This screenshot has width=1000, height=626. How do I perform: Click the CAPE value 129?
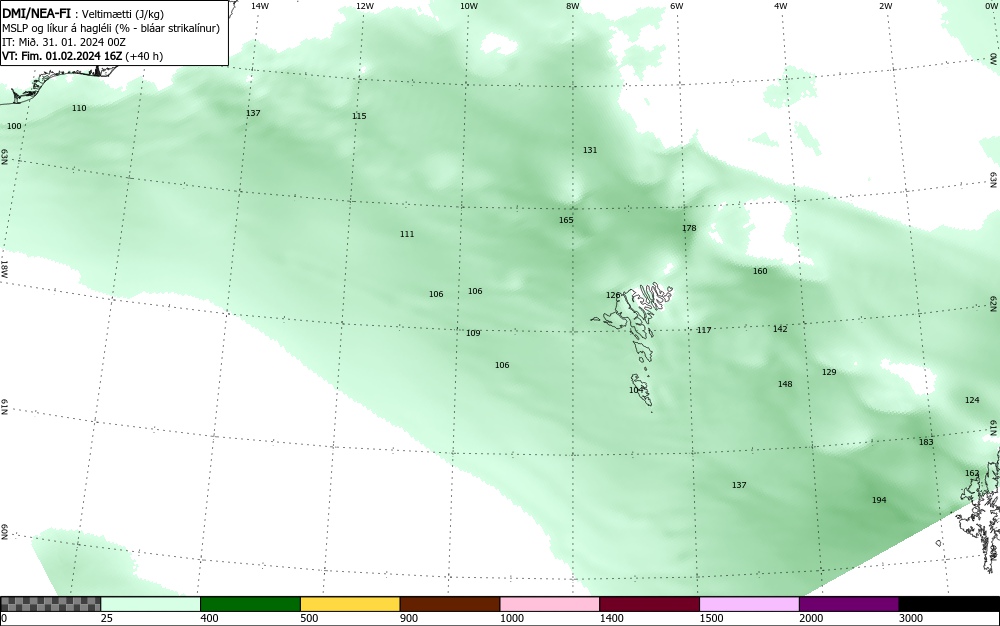pos(829,372)
